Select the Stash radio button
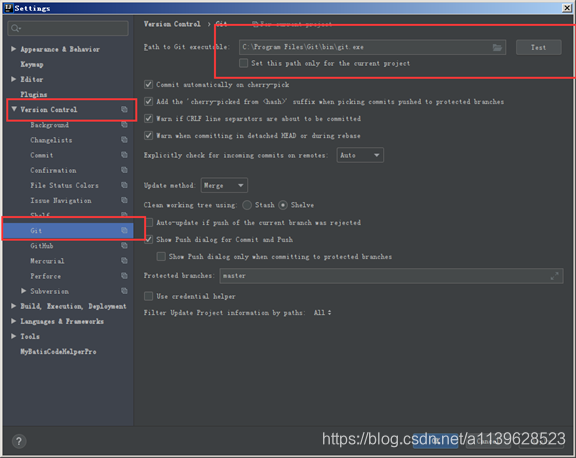 [x=247, y=205]
